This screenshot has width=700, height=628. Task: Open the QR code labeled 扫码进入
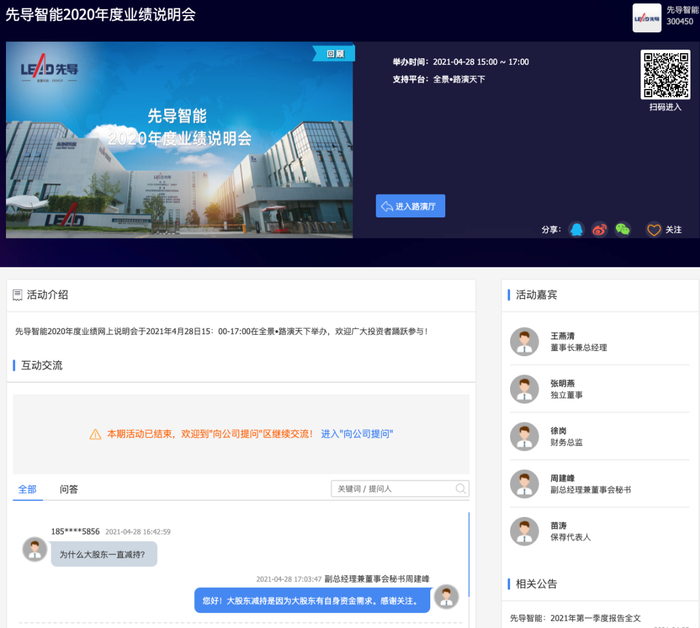(665, 75)
